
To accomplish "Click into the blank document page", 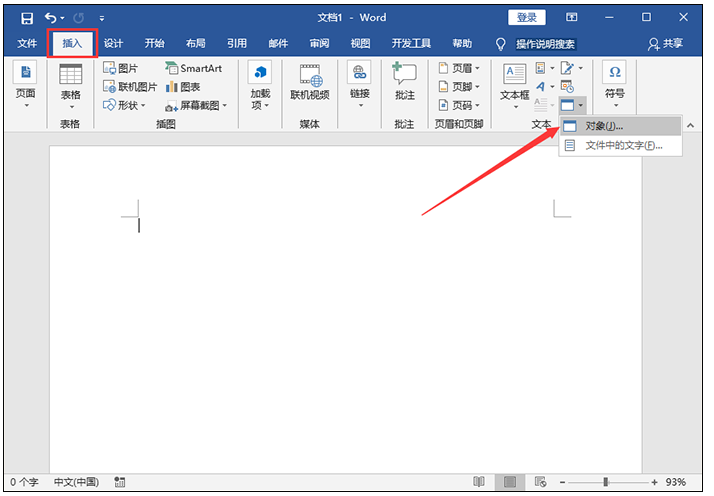I will tap(346, 310).
